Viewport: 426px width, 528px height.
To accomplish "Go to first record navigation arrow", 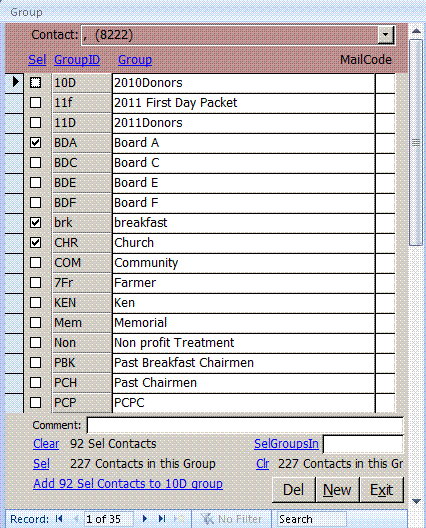I will click(x=59, y=519).
